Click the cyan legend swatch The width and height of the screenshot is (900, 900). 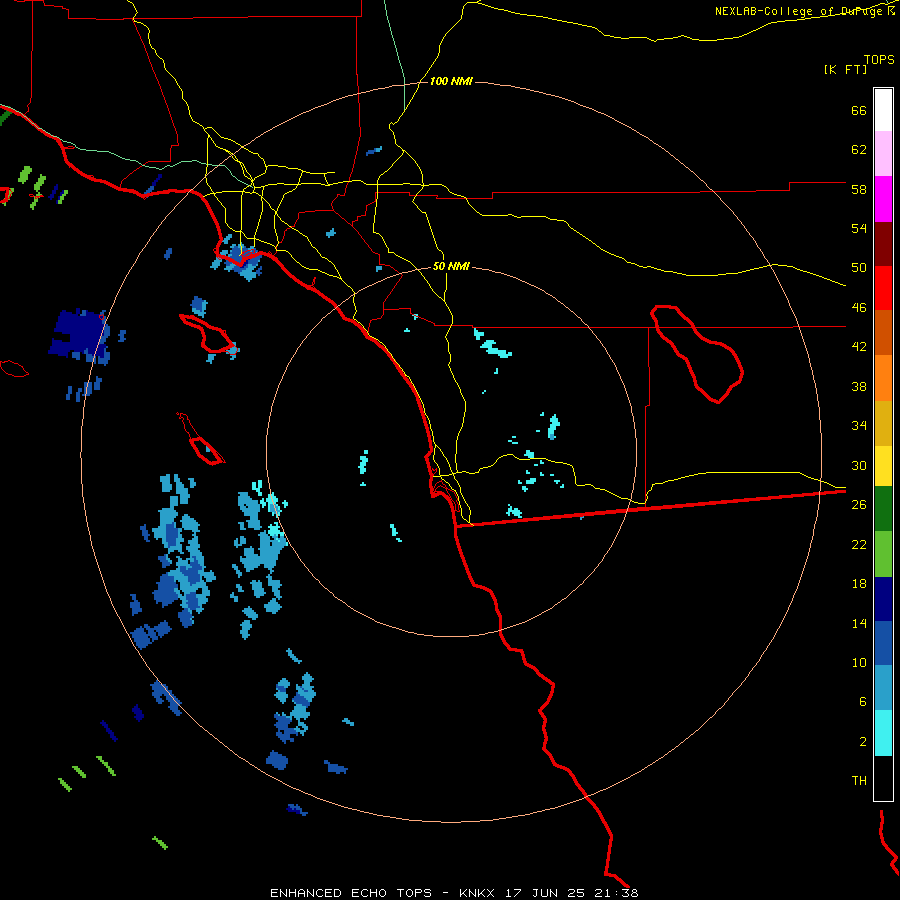click(883, 733)
